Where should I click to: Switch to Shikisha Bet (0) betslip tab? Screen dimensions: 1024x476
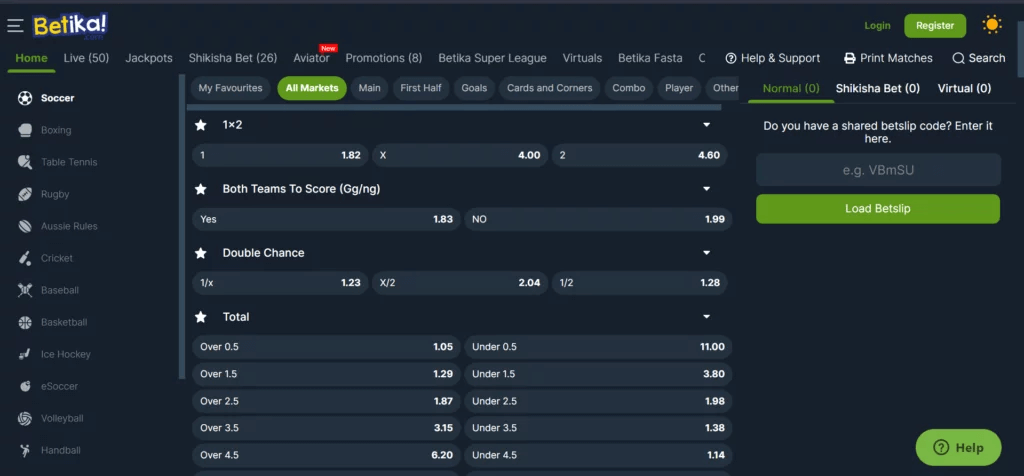[878, 88]
